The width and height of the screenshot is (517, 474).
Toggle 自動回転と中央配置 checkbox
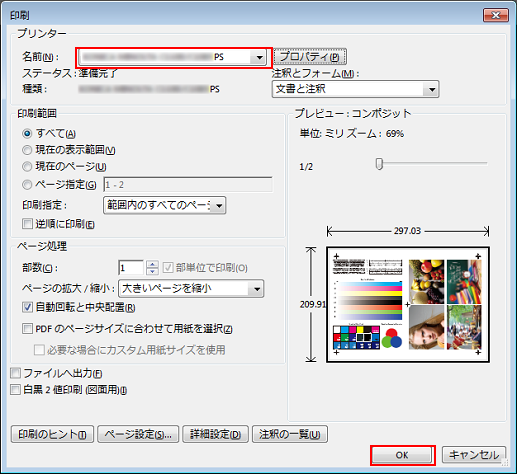point(27,307)
